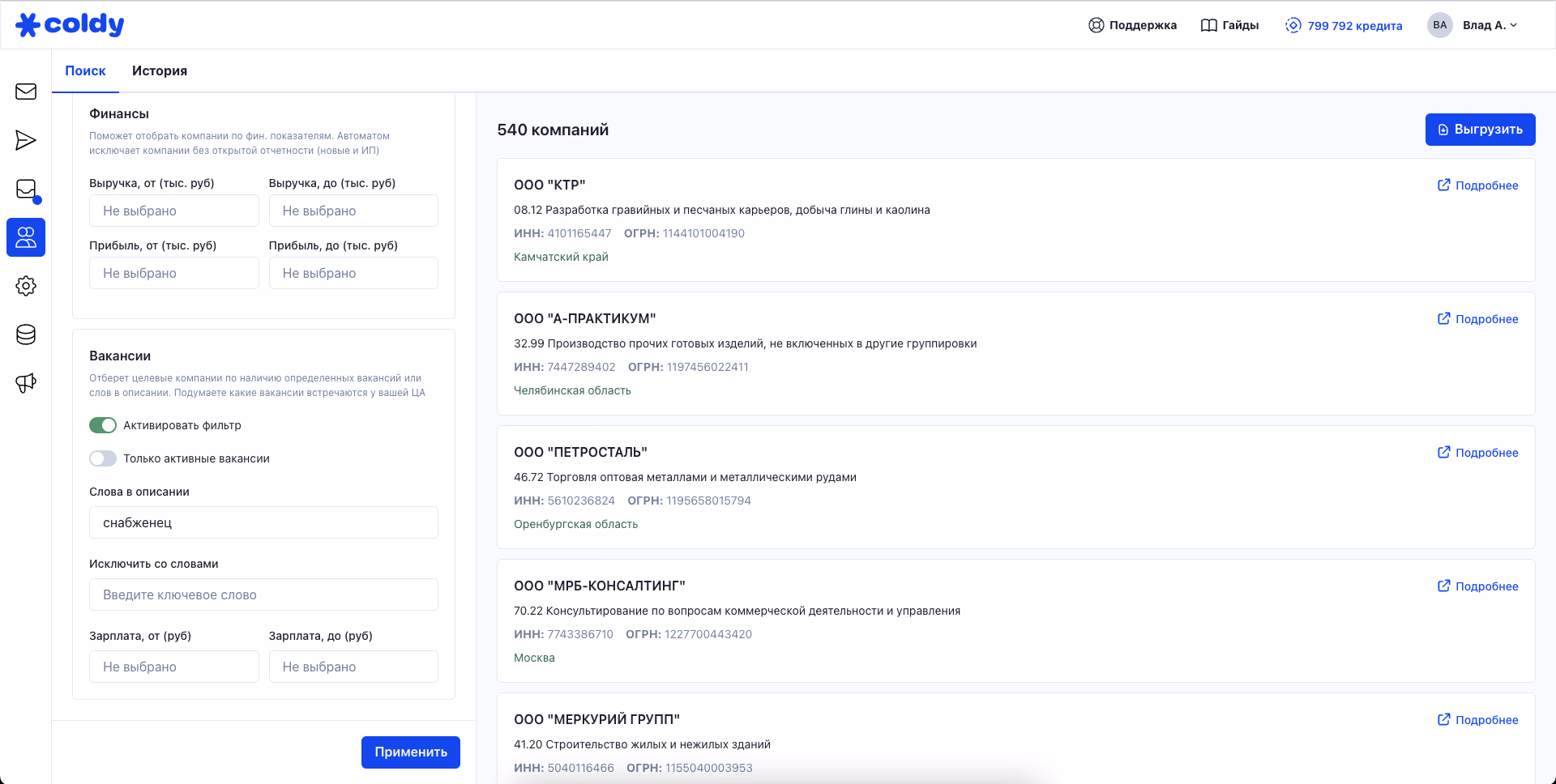Image resolution: width=1556 pixels, height=784 pixels.
Task: Select the Поиск tab
Action: (x=85, y=71)
